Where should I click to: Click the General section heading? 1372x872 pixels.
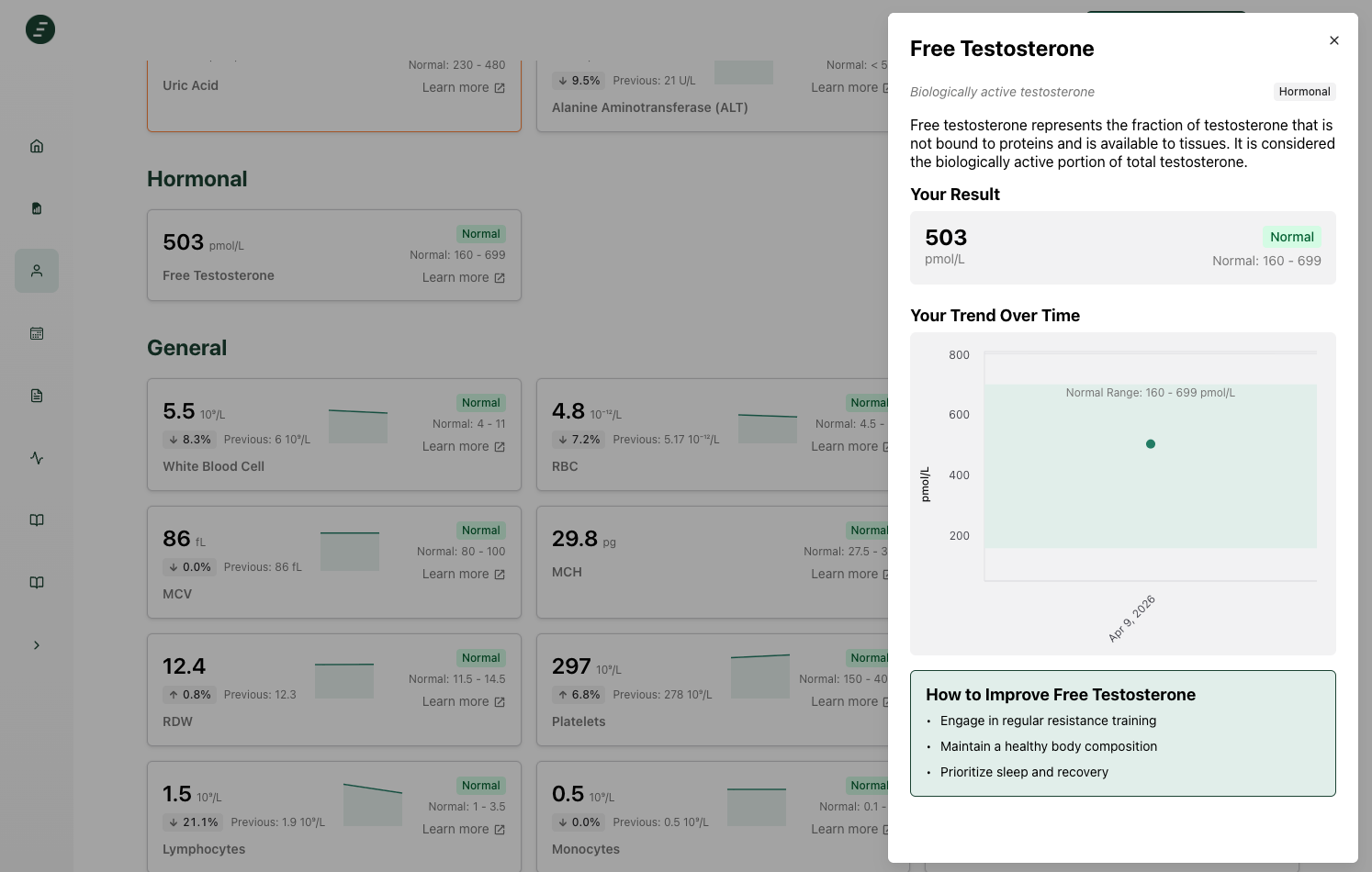tap(187, 348)
